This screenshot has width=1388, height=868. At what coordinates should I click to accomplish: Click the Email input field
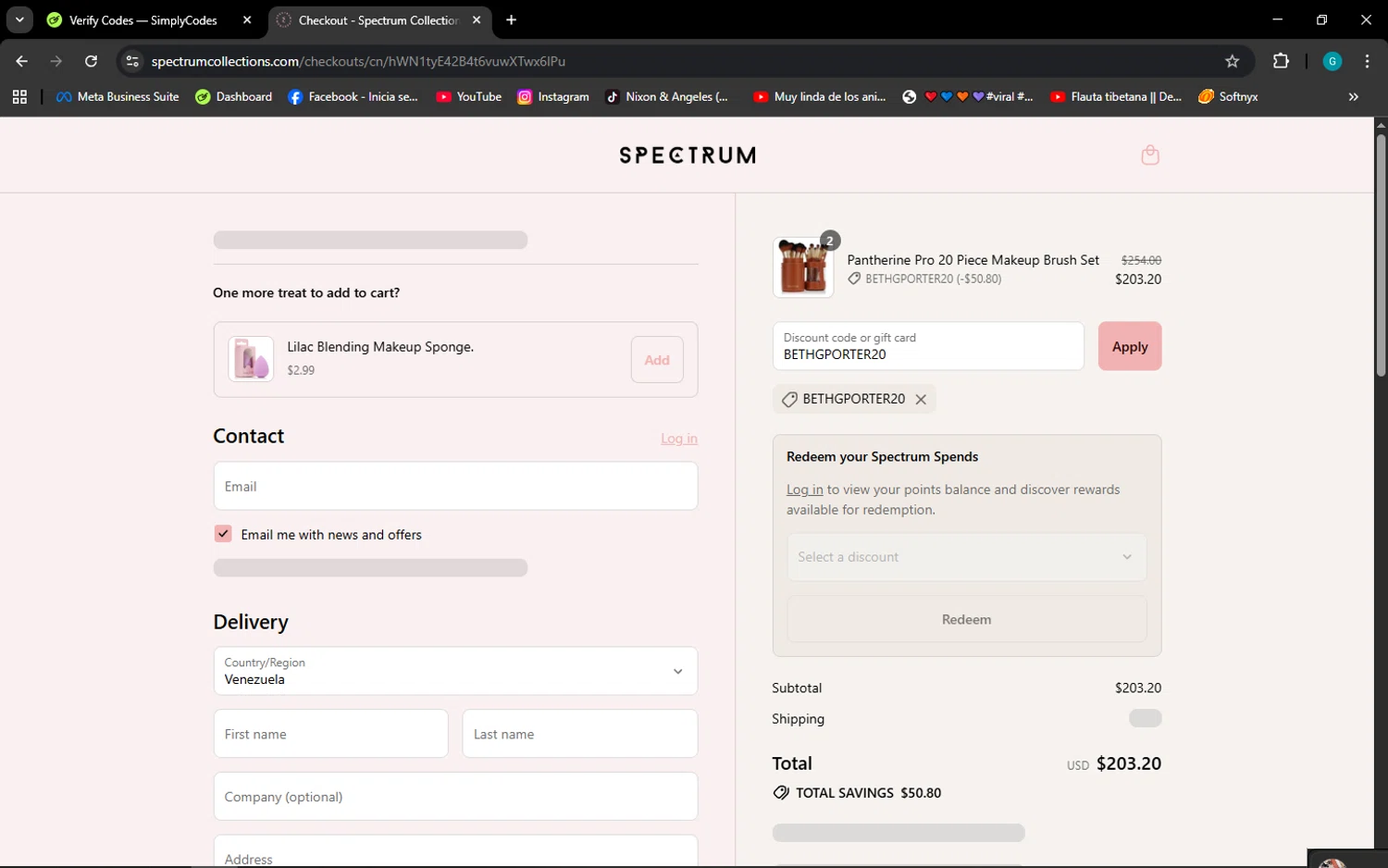pos(455,486)
